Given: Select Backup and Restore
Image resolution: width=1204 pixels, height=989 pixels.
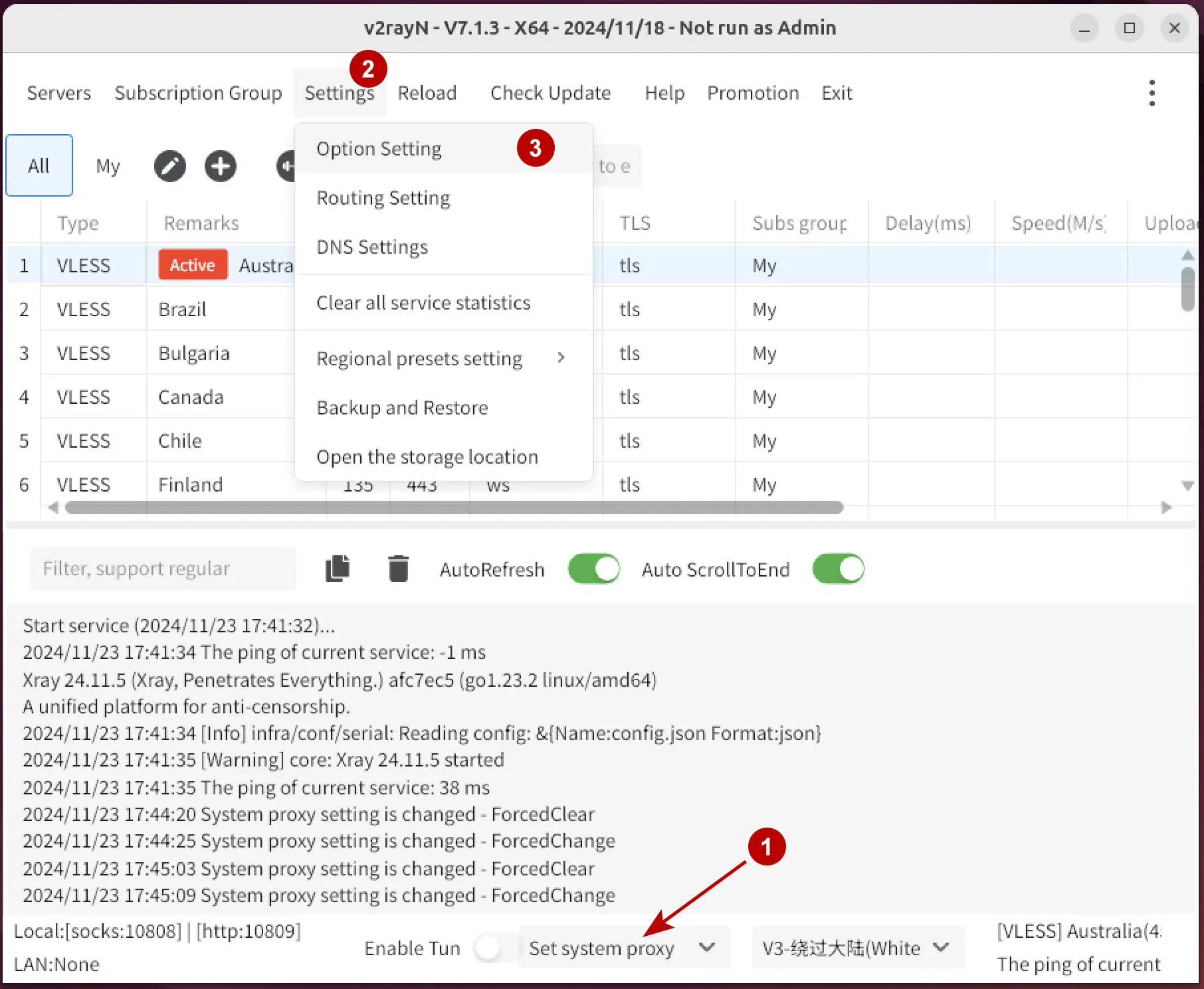Looking at the screenshot, I should 443,408.
